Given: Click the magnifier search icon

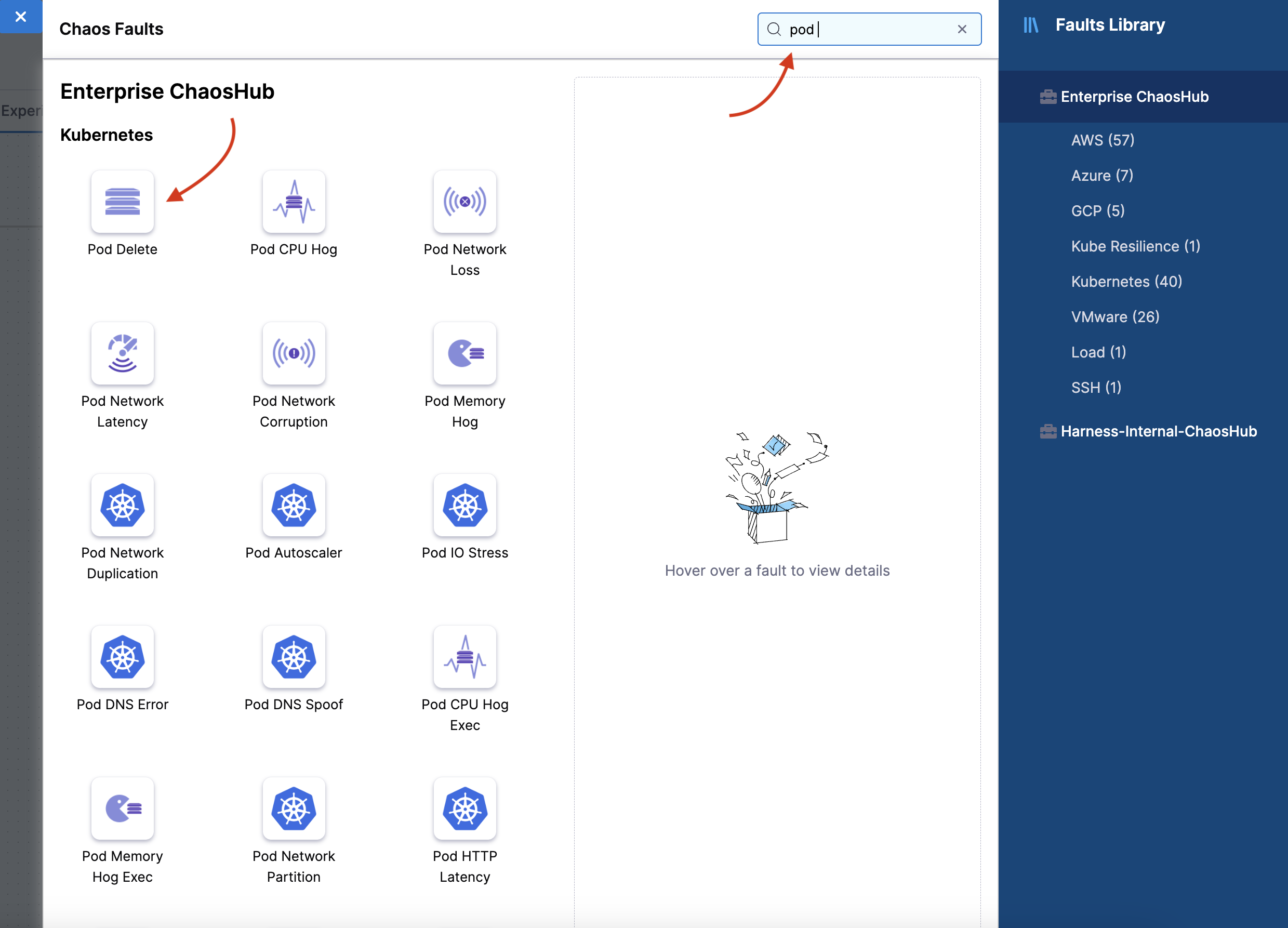Looking at the screenshot, I should [774, 29].
